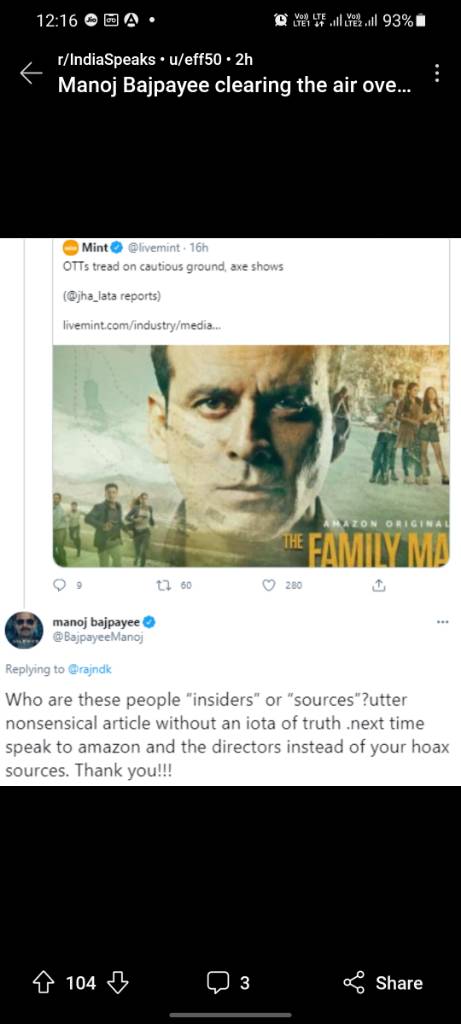Tap the Share icon
Viewport: 461px width, 1024px height.
coord(354,982)
